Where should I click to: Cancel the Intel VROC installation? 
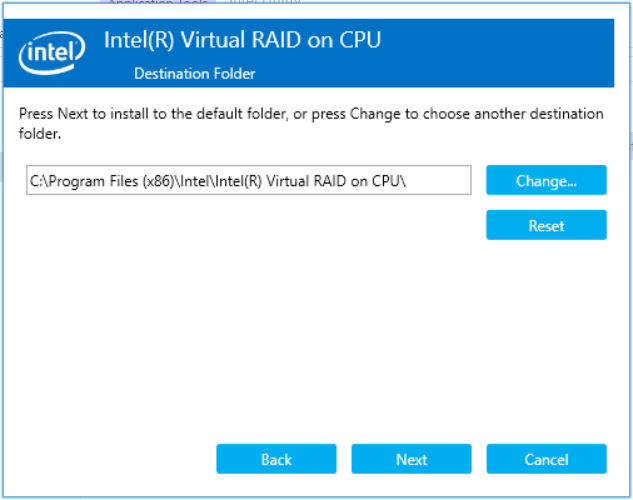(x=546, y=459)
